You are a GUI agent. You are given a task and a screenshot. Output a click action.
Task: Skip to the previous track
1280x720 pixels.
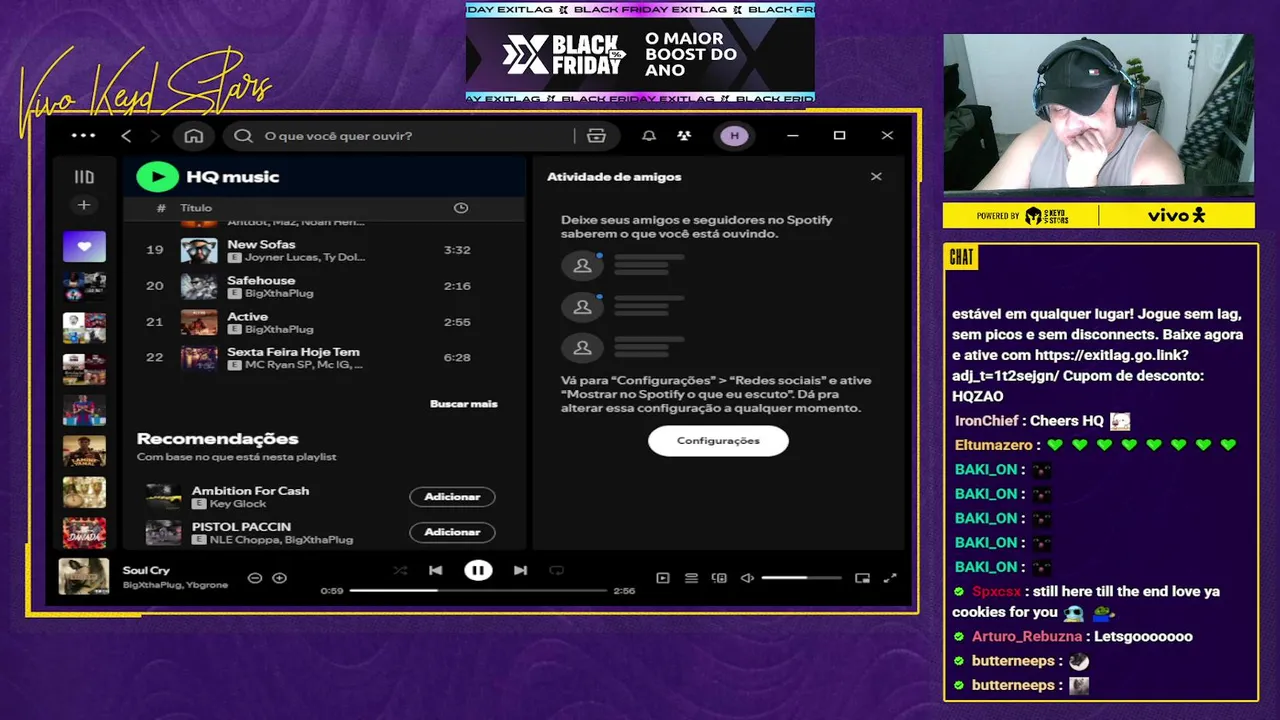435,571
